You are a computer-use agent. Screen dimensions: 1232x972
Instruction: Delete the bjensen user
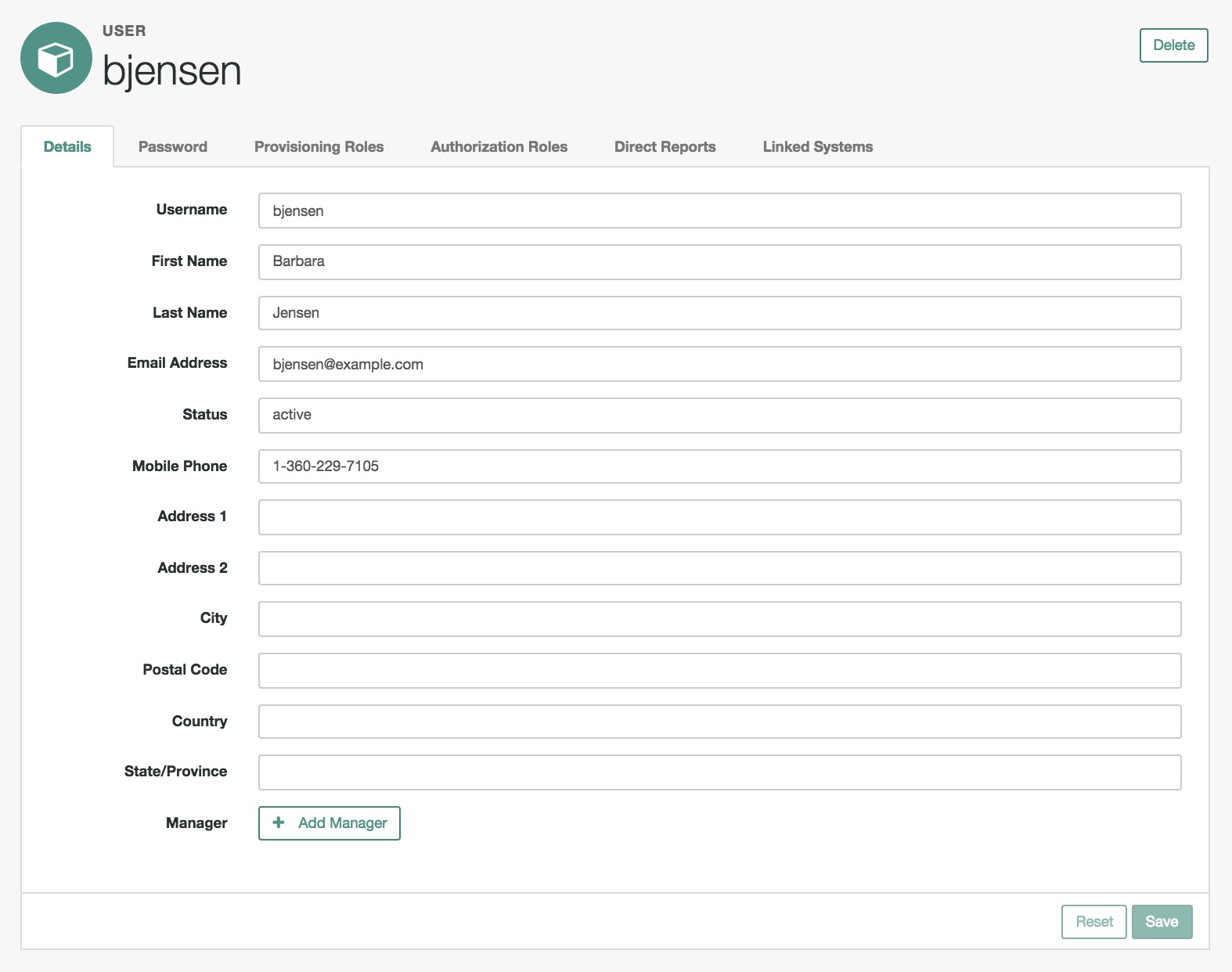click(1173, 45)
